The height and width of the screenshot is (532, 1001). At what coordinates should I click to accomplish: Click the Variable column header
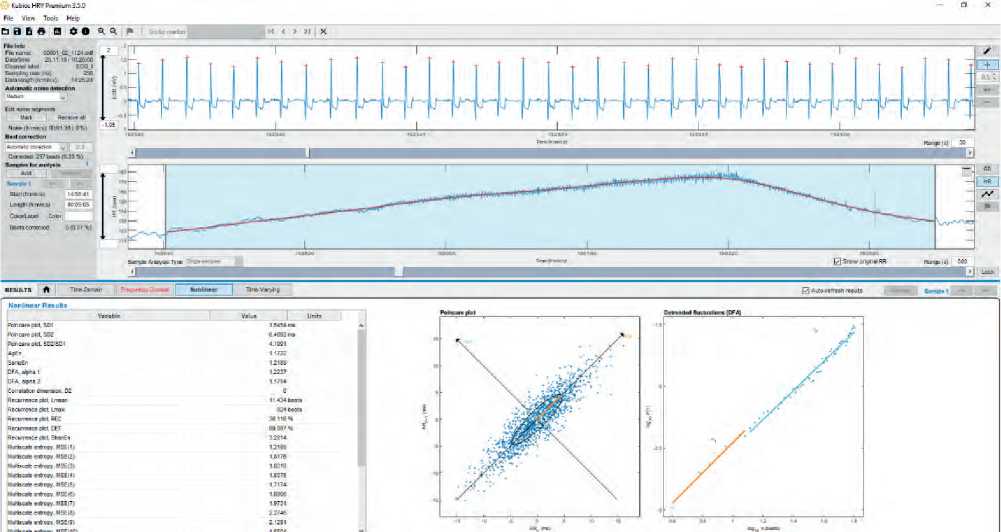(x=109, y=315)
